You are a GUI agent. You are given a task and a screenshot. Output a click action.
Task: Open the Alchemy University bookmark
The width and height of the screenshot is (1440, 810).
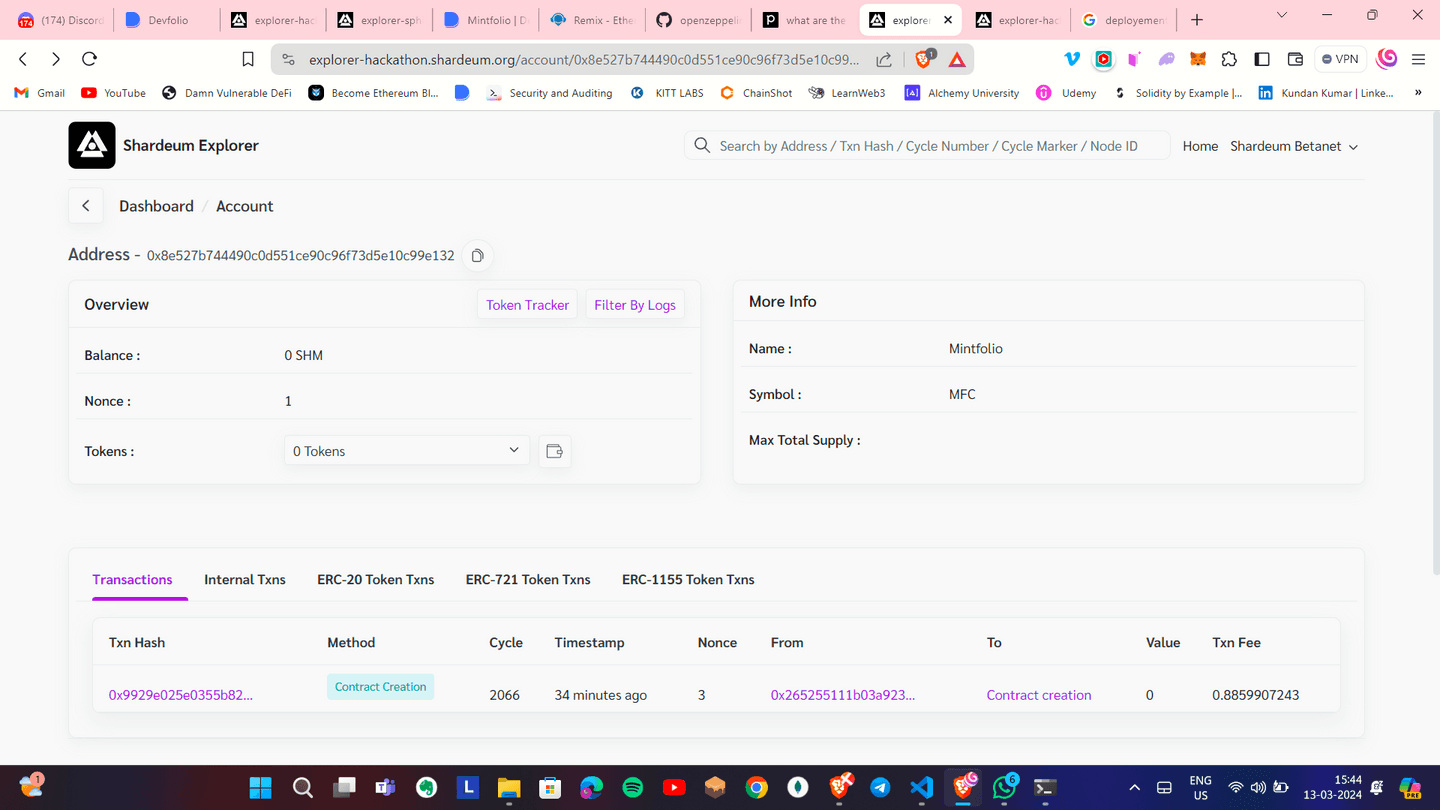click(x=961, y=93)
